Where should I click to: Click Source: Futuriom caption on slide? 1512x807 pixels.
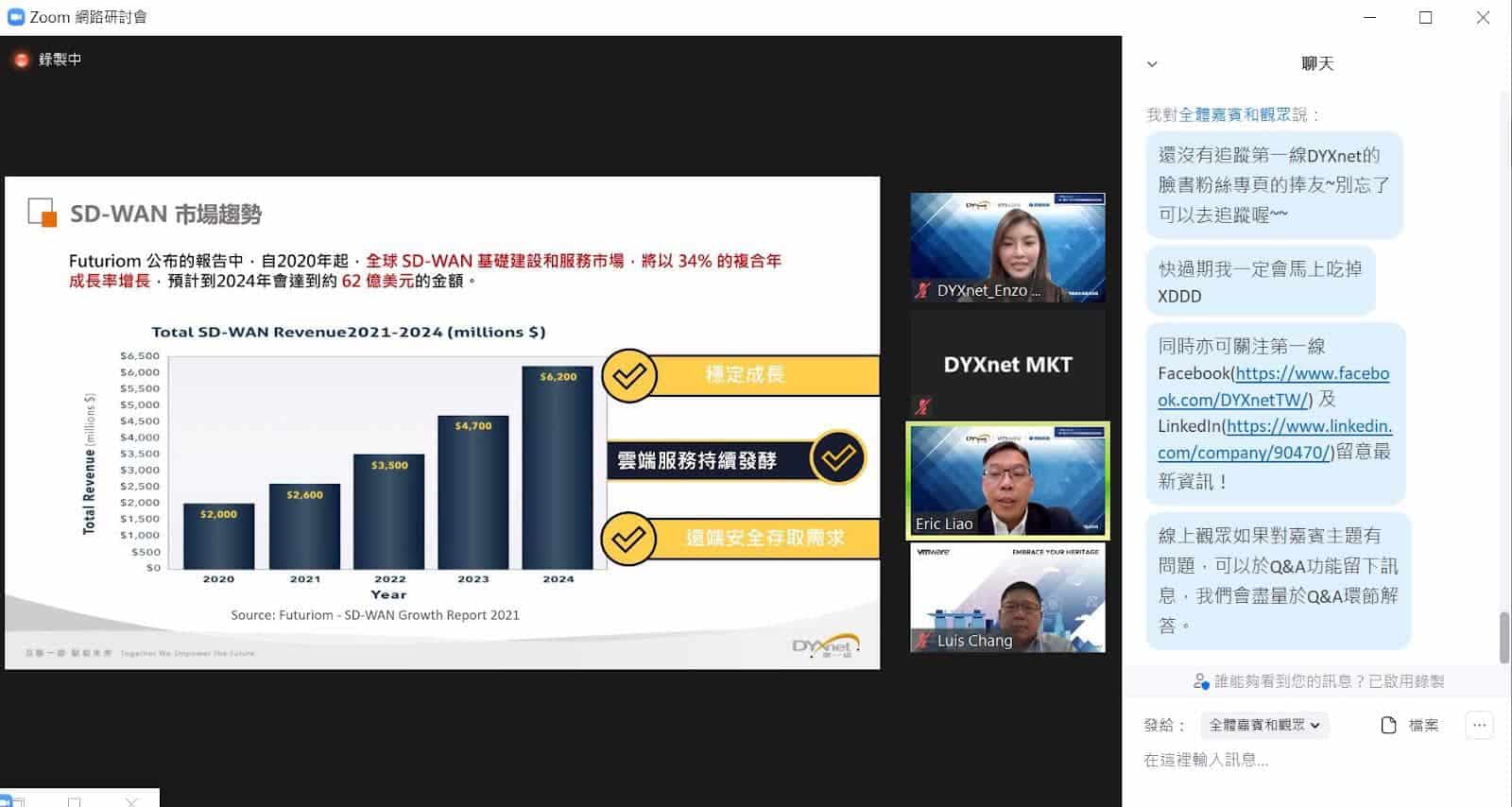[x=375, y=615]
